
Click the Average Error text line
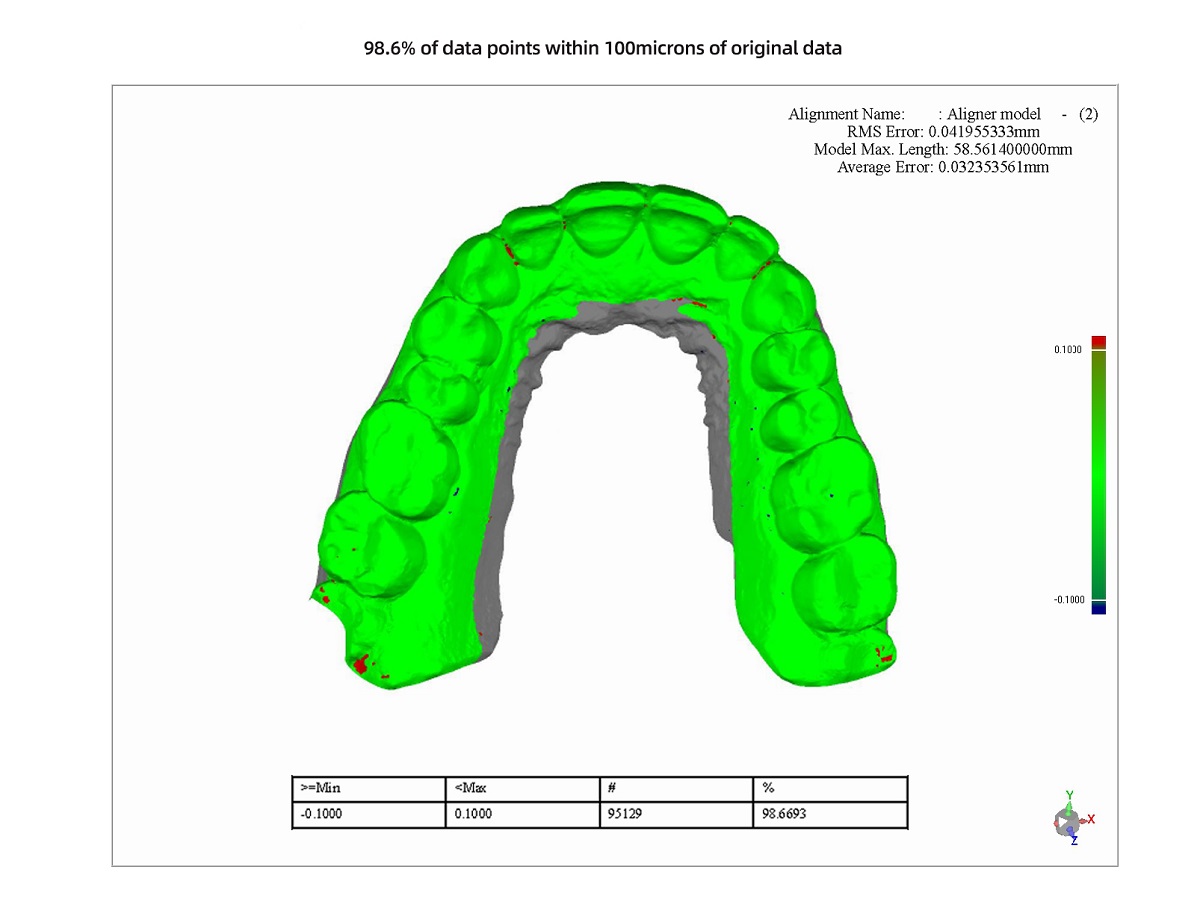coord(943,168)
